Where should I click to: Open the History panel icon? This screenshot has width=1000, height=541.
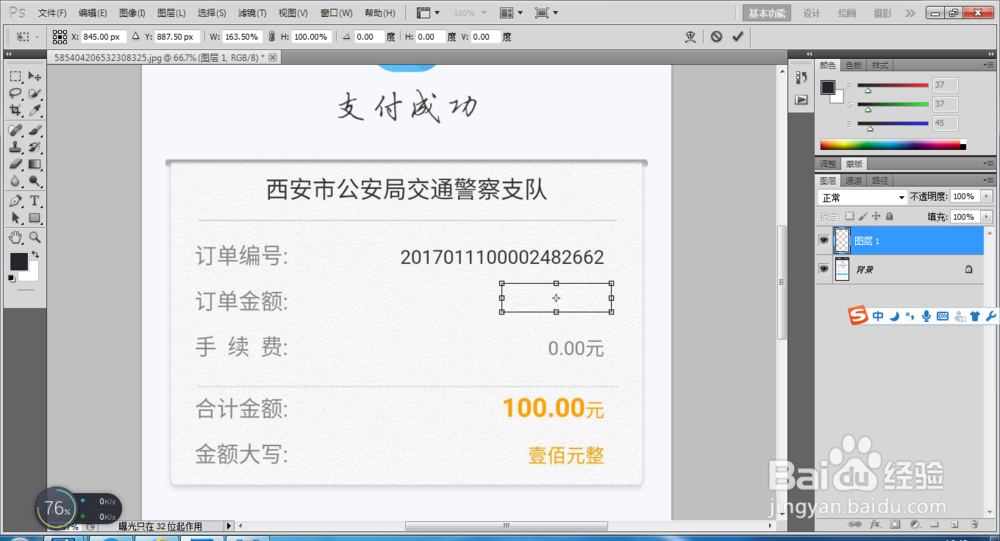click(802, 78)
